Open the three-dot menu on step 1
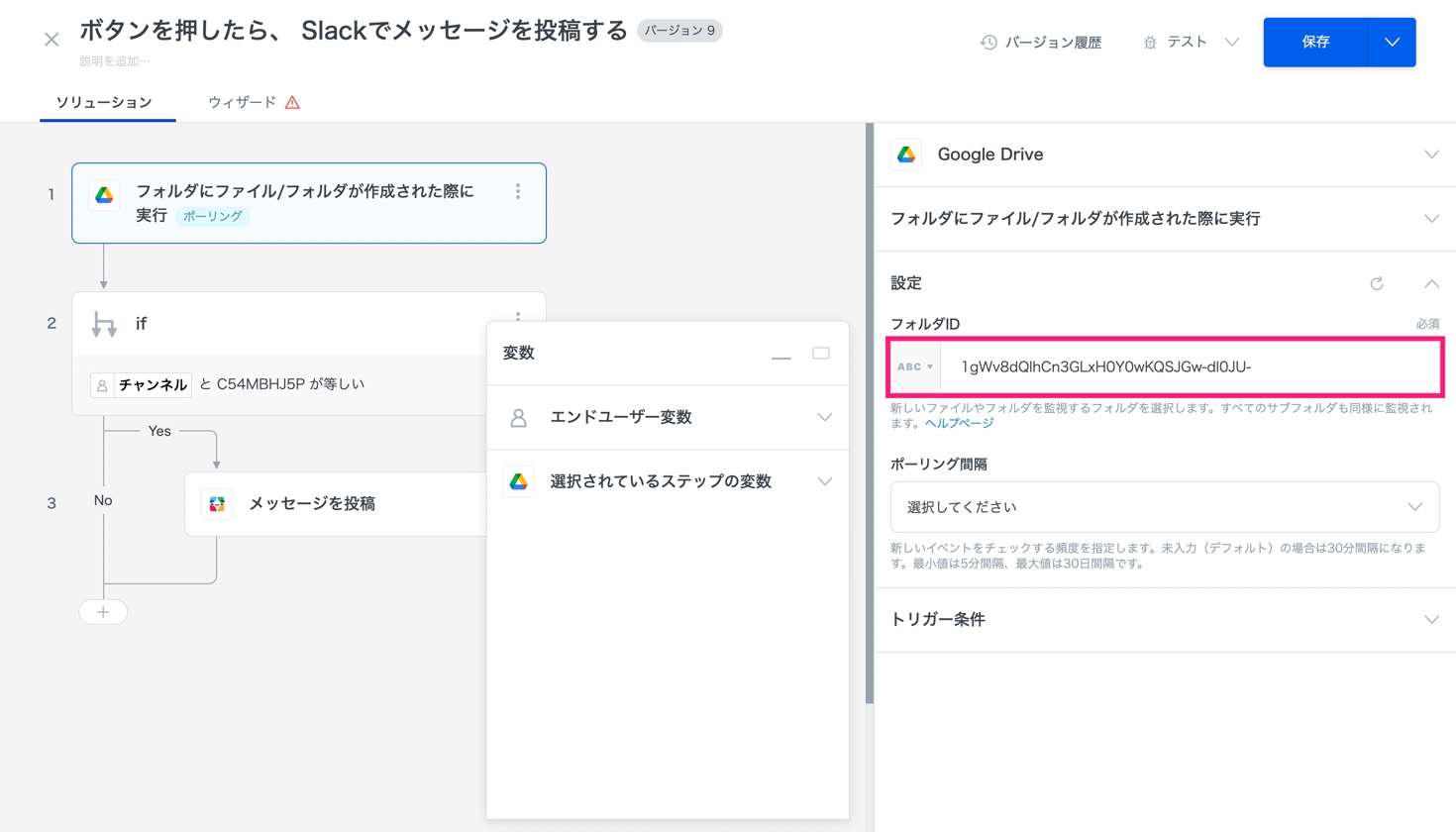This screenshot has height=832, width=1456. click(x=518, y=192)
